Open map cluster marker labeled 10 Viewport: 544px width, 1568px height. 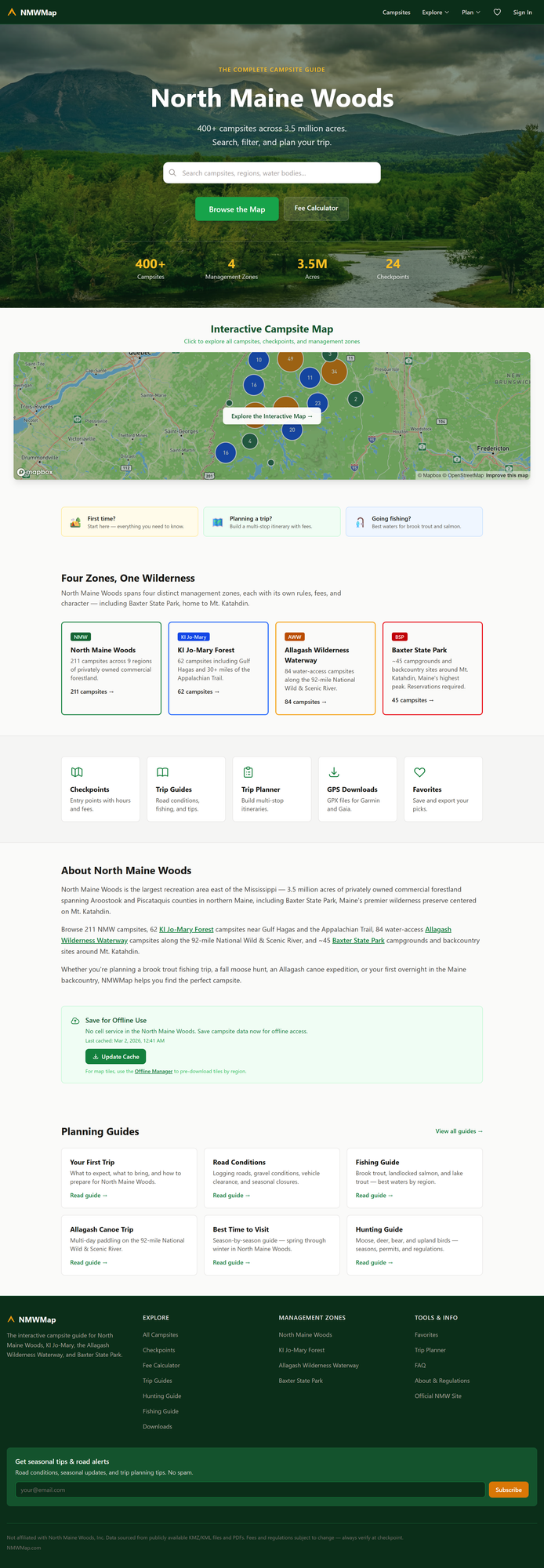pos(259,360)
